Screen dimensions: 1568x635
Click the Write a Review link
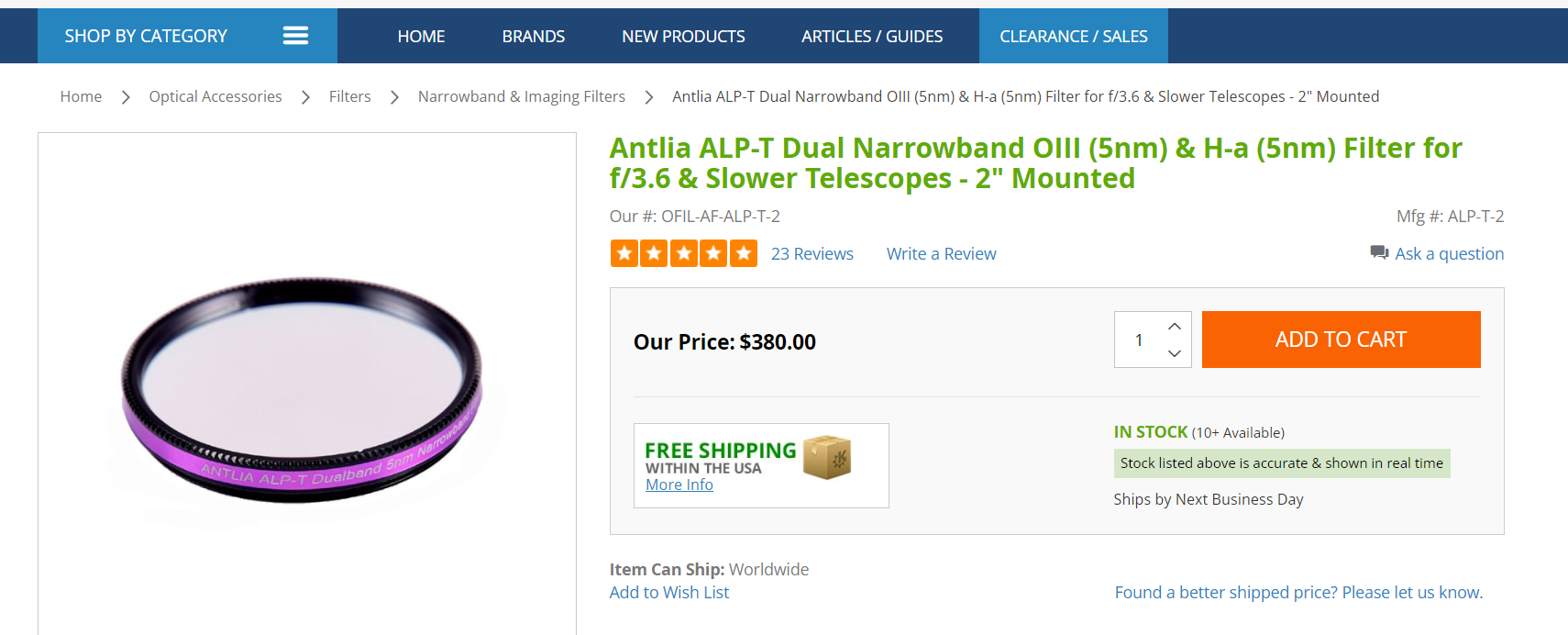coord(941,254)
